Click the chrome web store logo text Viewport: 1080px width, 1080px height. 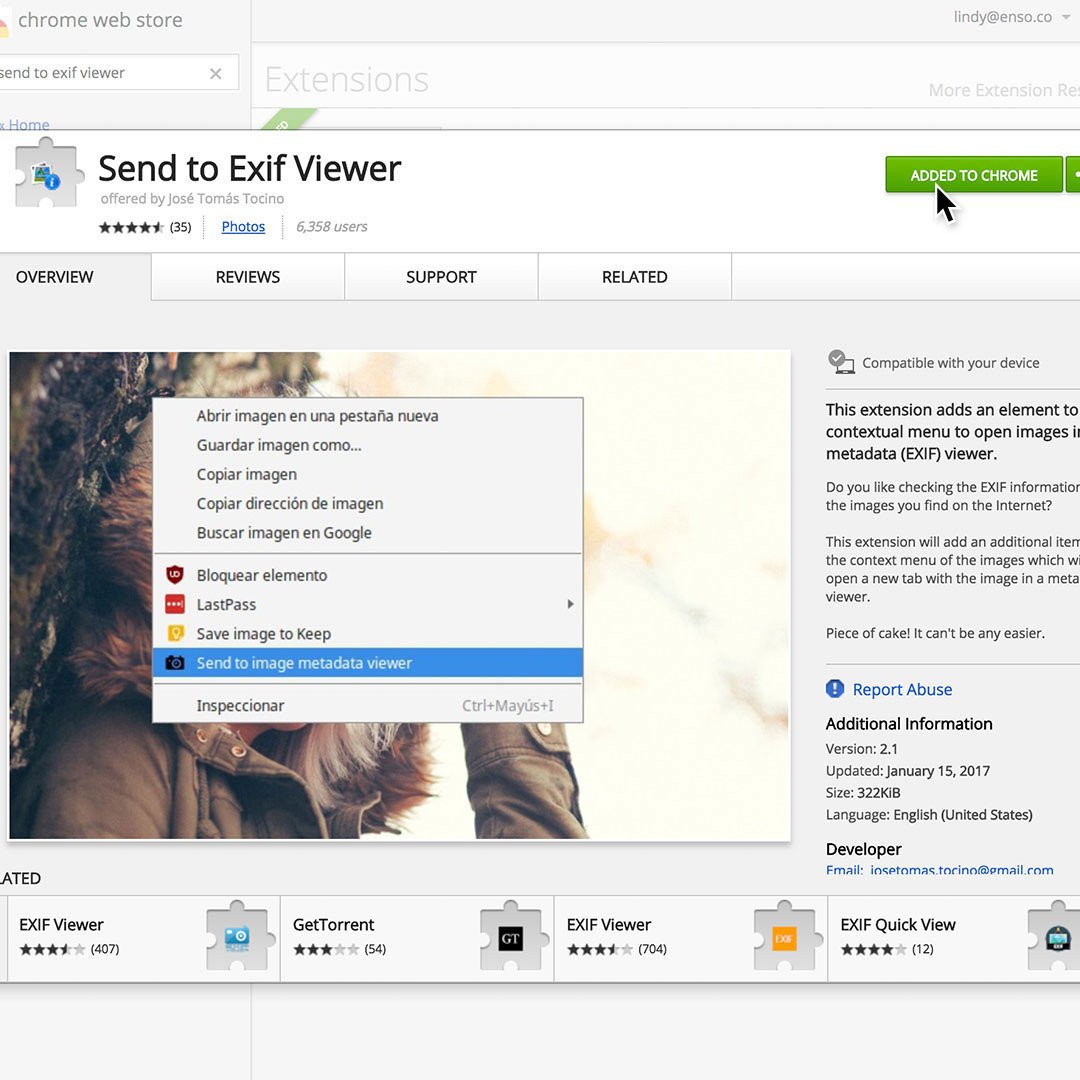[x=101, y=20]
